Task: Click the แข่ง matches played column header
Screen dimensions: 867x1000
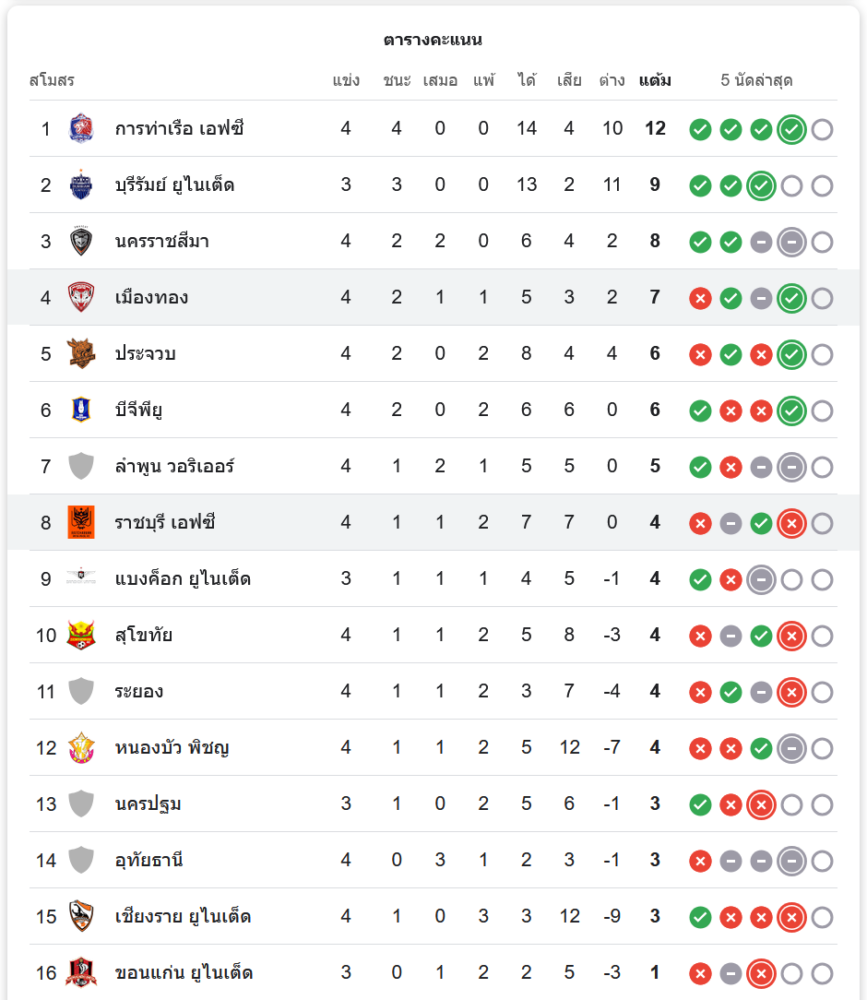Action: pyautogui.click(x=346, y=81)
